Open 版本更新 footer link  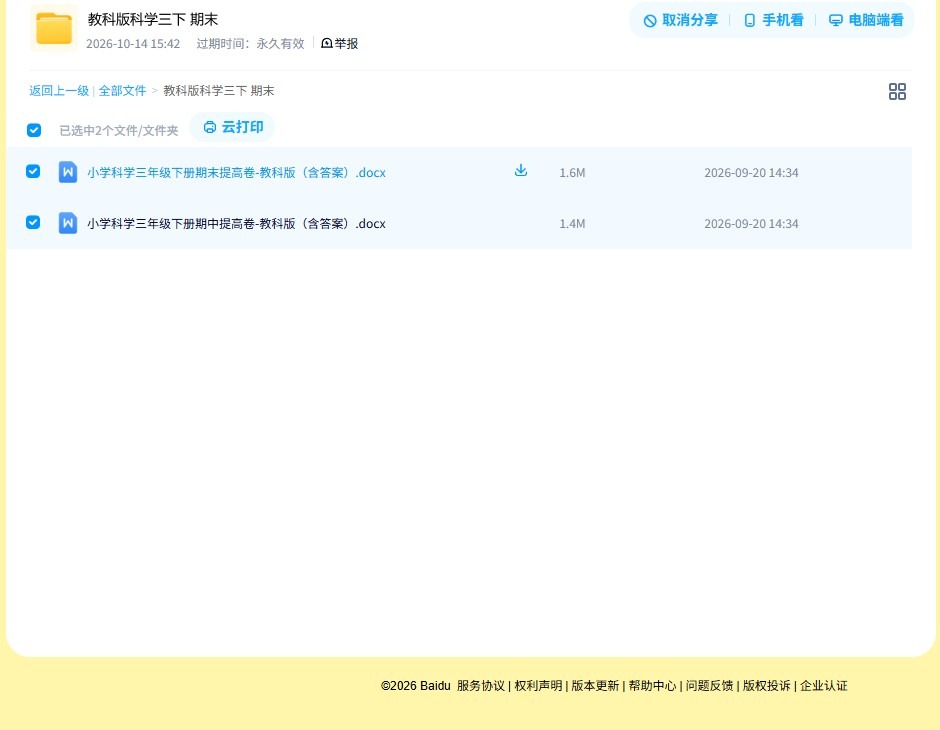pos(595,686)
